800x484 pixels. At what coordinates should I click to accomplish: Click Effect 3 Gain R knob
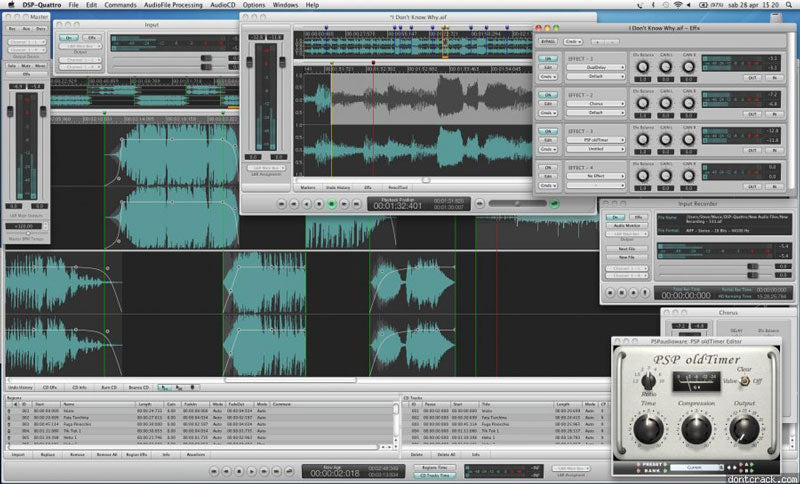point(688,139)
